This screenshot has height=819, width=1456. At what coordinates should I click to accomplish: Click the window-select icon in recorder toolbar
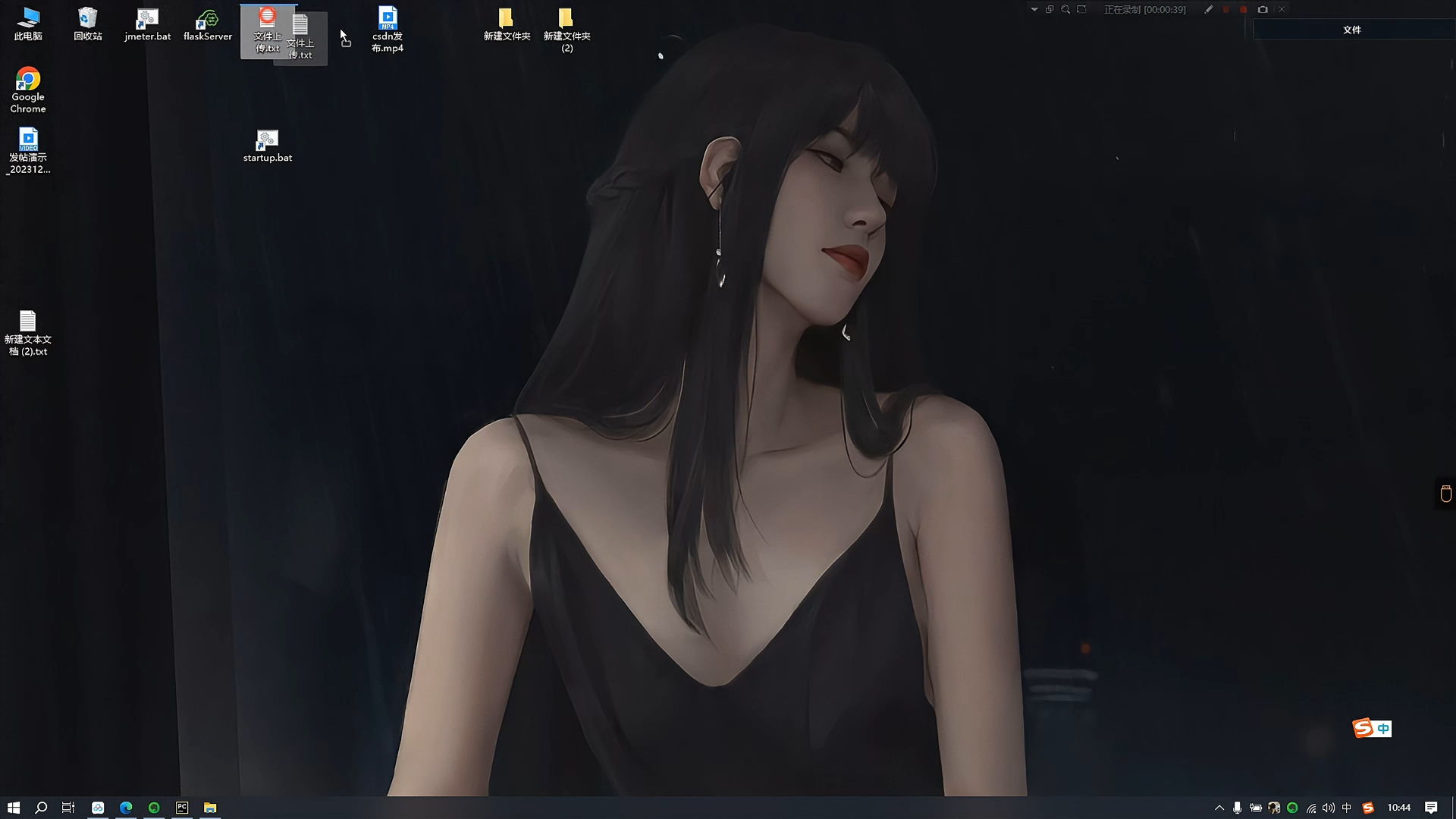[x=1050, y=9]
